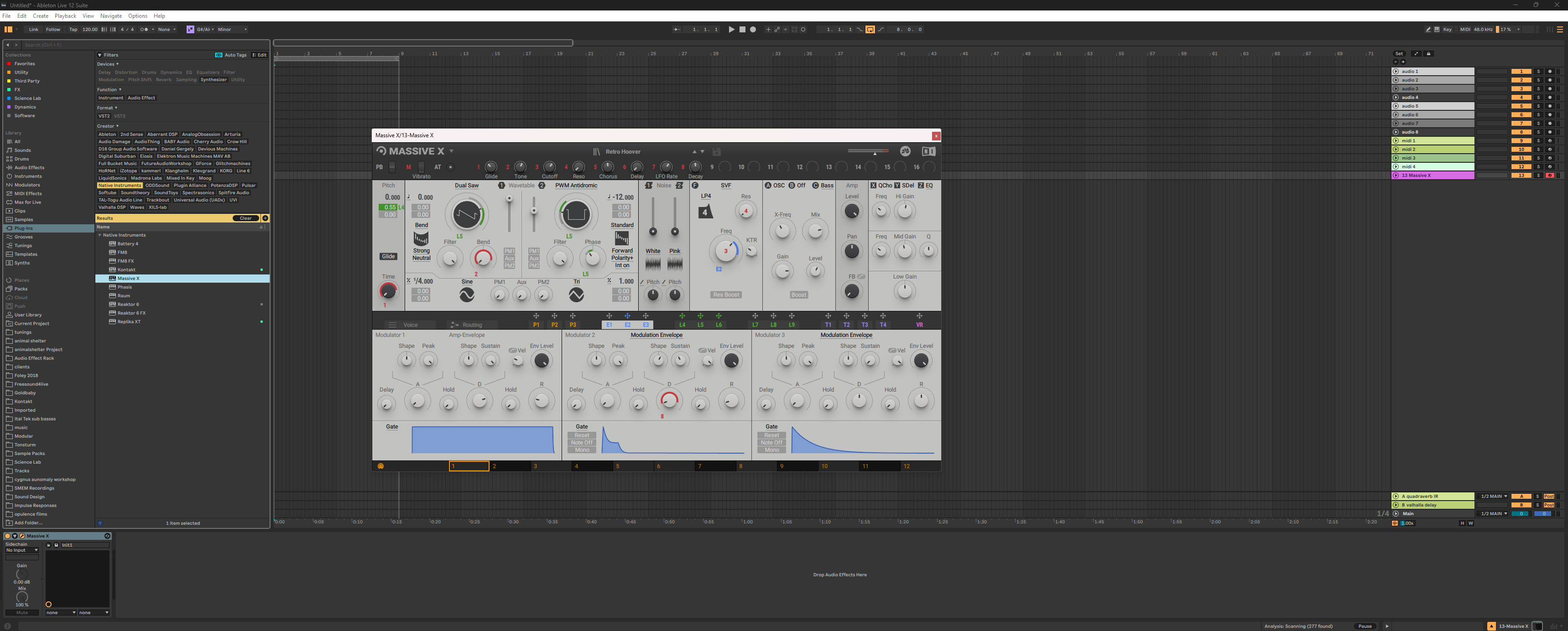Click the Arrangement Record button in the transport

[x=753, y=29]
